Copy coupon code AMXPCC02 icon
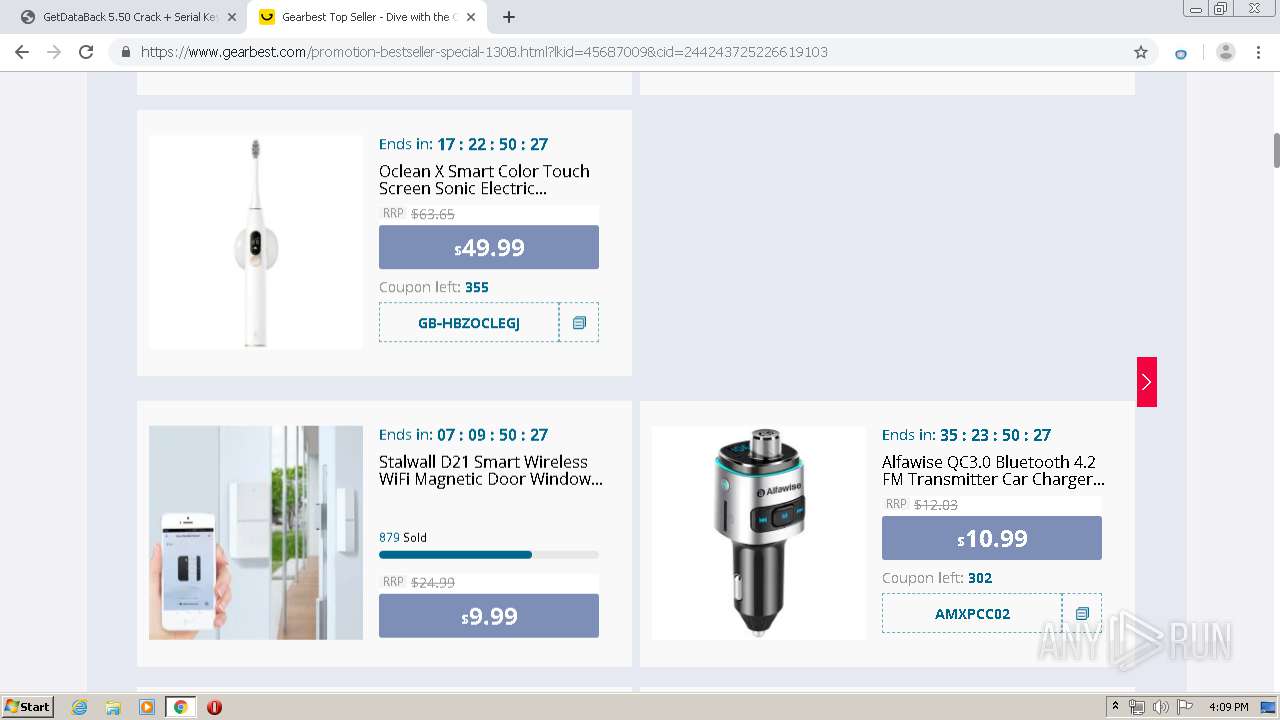Viewport: 1280px width, 720px height. click(x=1082, y=614)
